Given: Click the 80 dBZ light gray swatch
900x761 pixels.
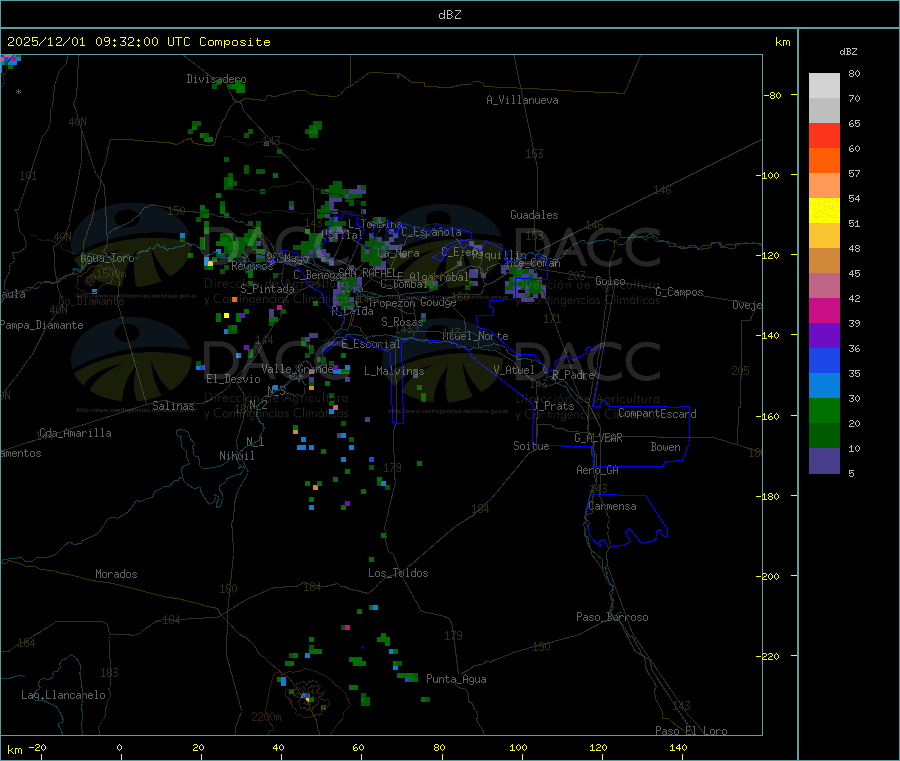Looking at the screenshot, I should [824, 86].
